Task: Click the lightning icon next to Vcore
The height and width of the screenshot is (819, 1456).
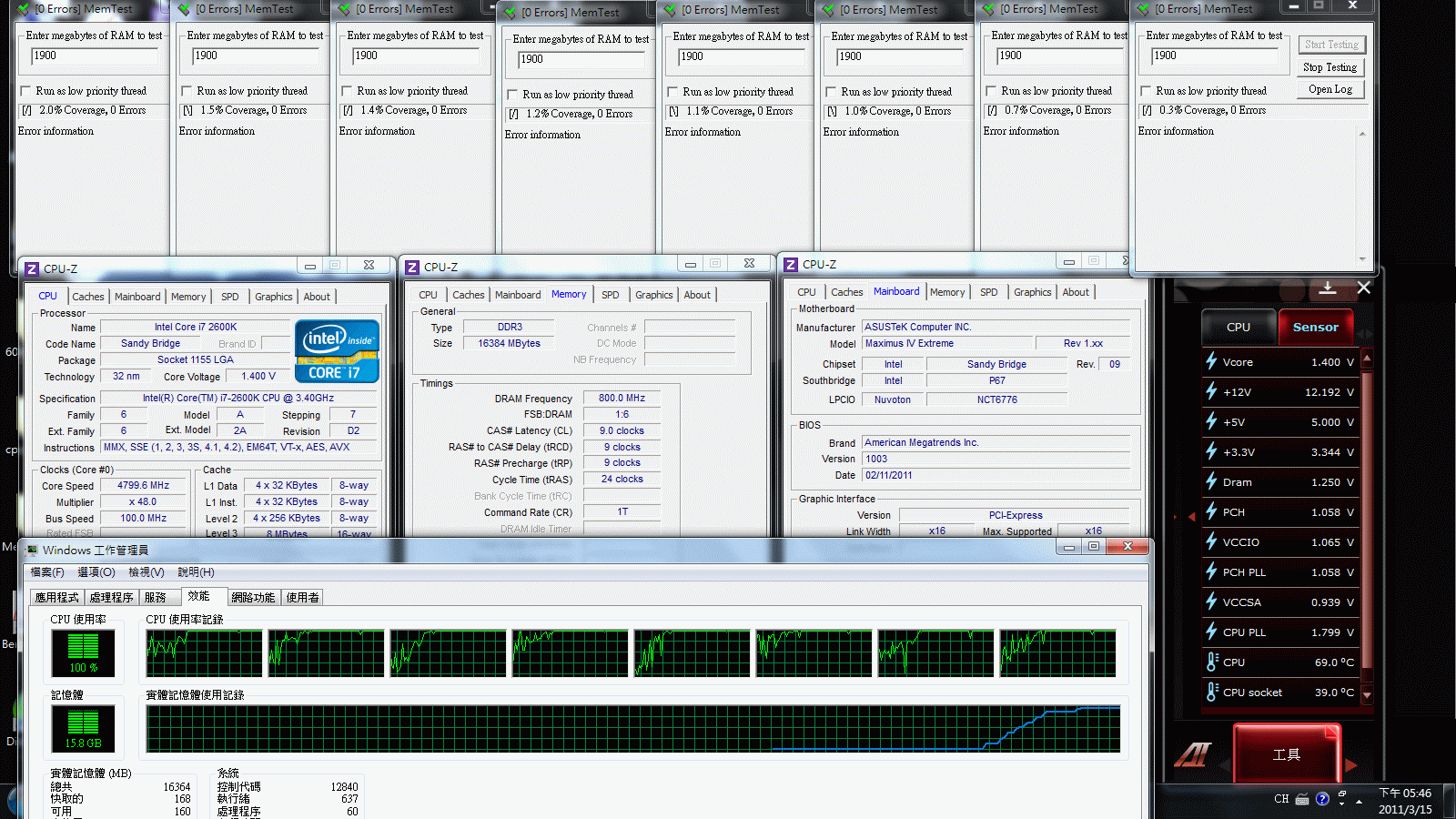Action: click(1211, 361)
